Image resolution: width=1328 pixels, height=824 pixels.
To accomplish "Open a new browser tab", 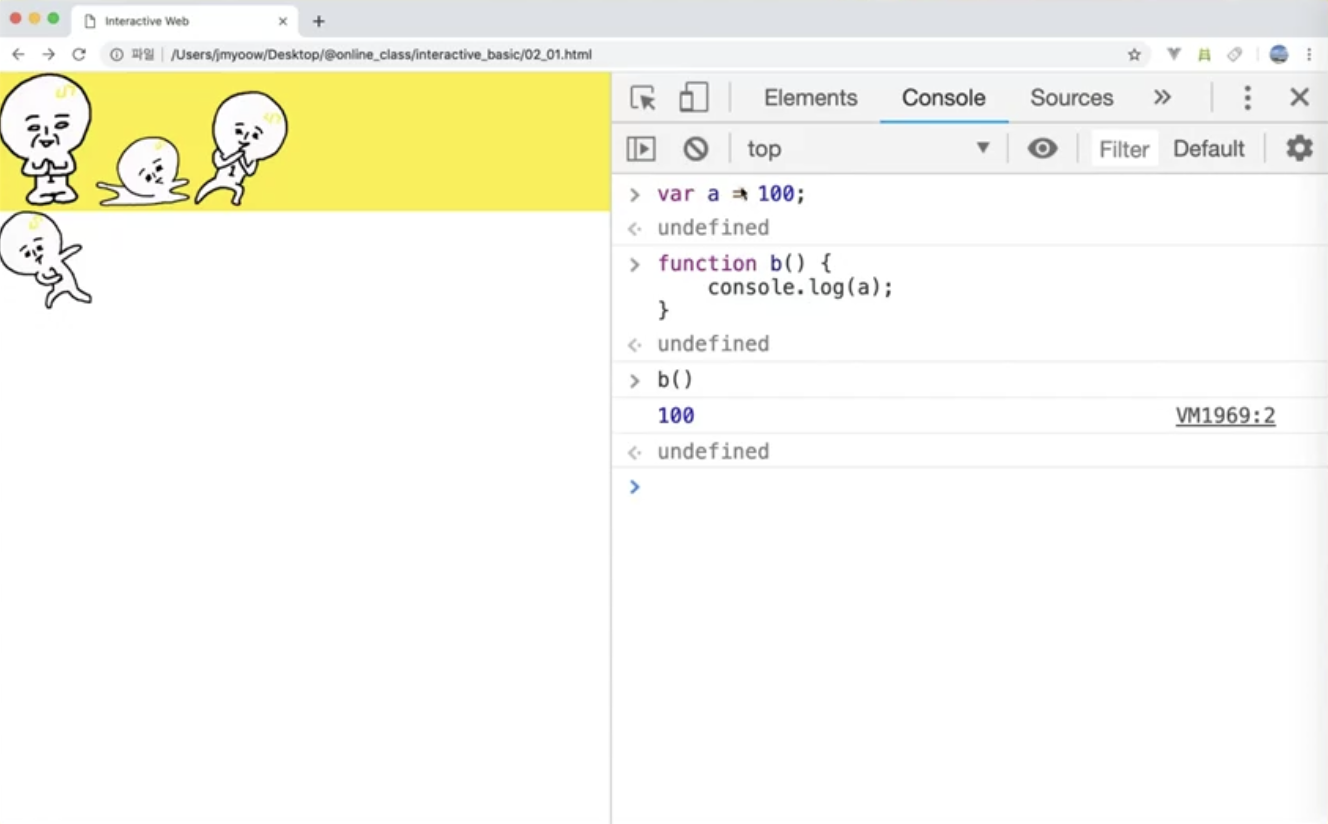I will 319,21.
